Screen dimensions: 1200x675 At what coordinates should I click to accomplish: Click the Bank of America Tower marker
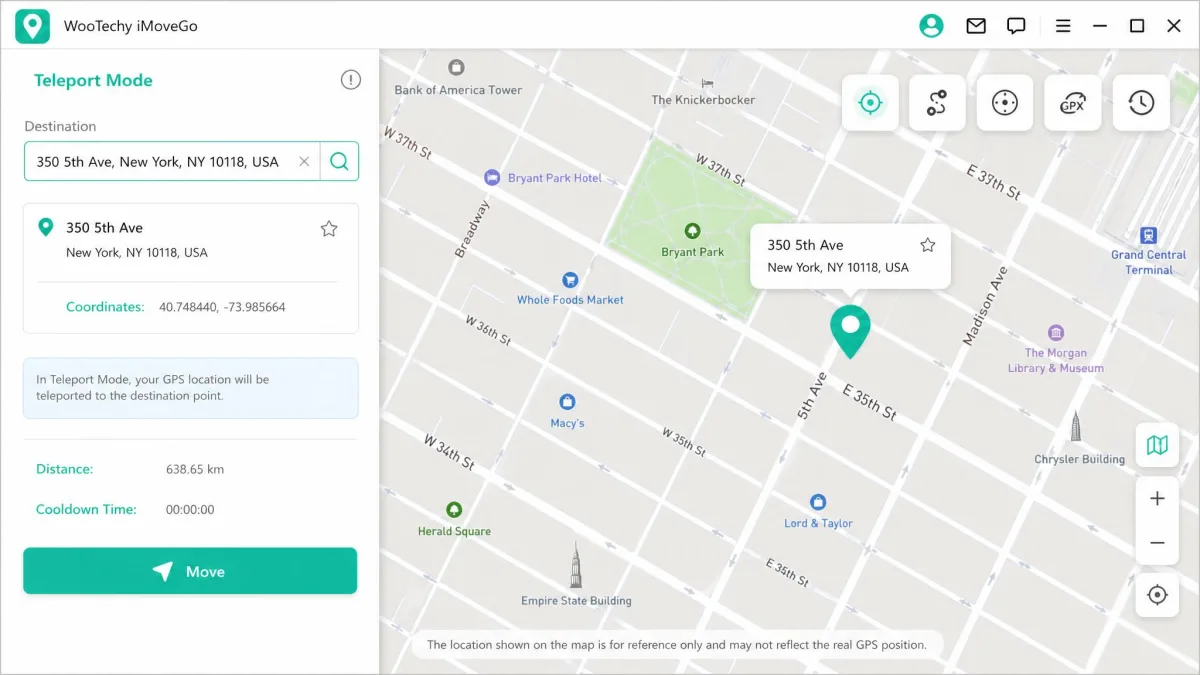(x=457, y=68)
